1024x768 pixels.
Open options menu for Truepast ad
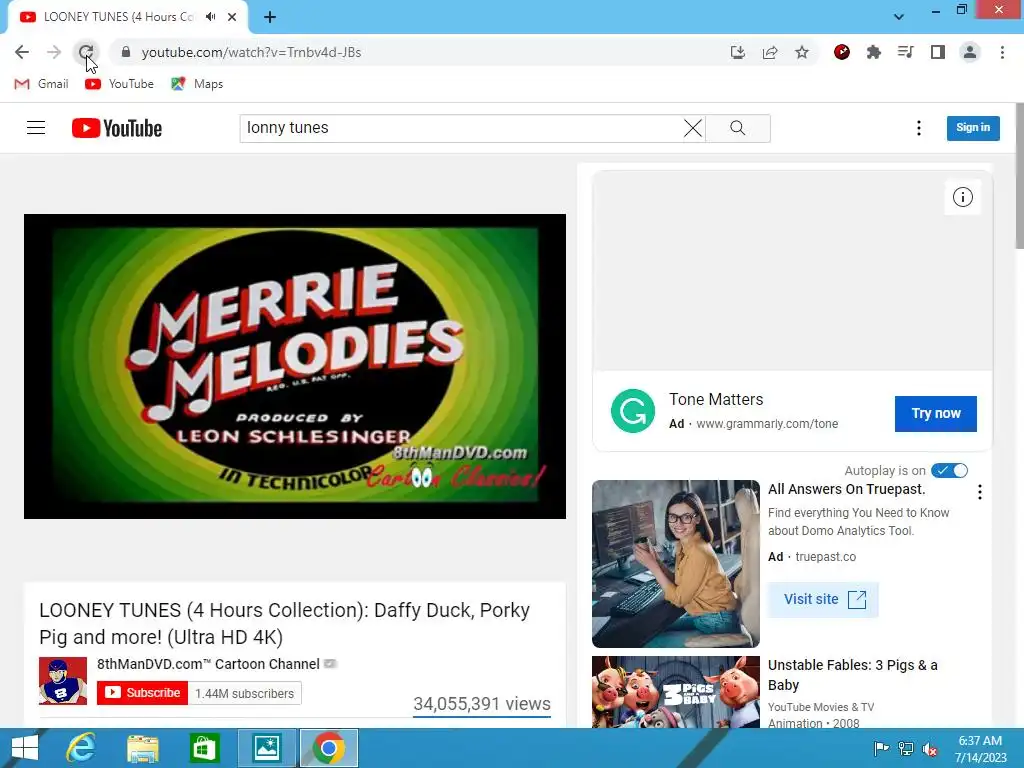tap(980, 492)
